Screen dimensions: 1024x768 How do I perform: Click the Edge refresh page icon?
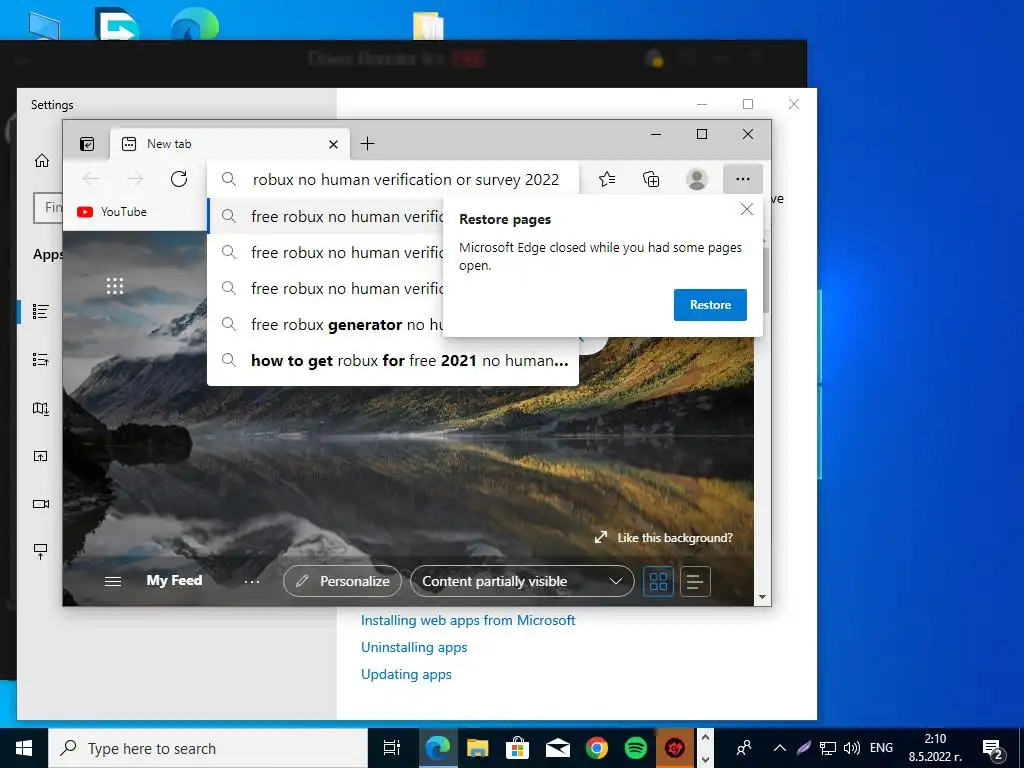coord(178,179)
